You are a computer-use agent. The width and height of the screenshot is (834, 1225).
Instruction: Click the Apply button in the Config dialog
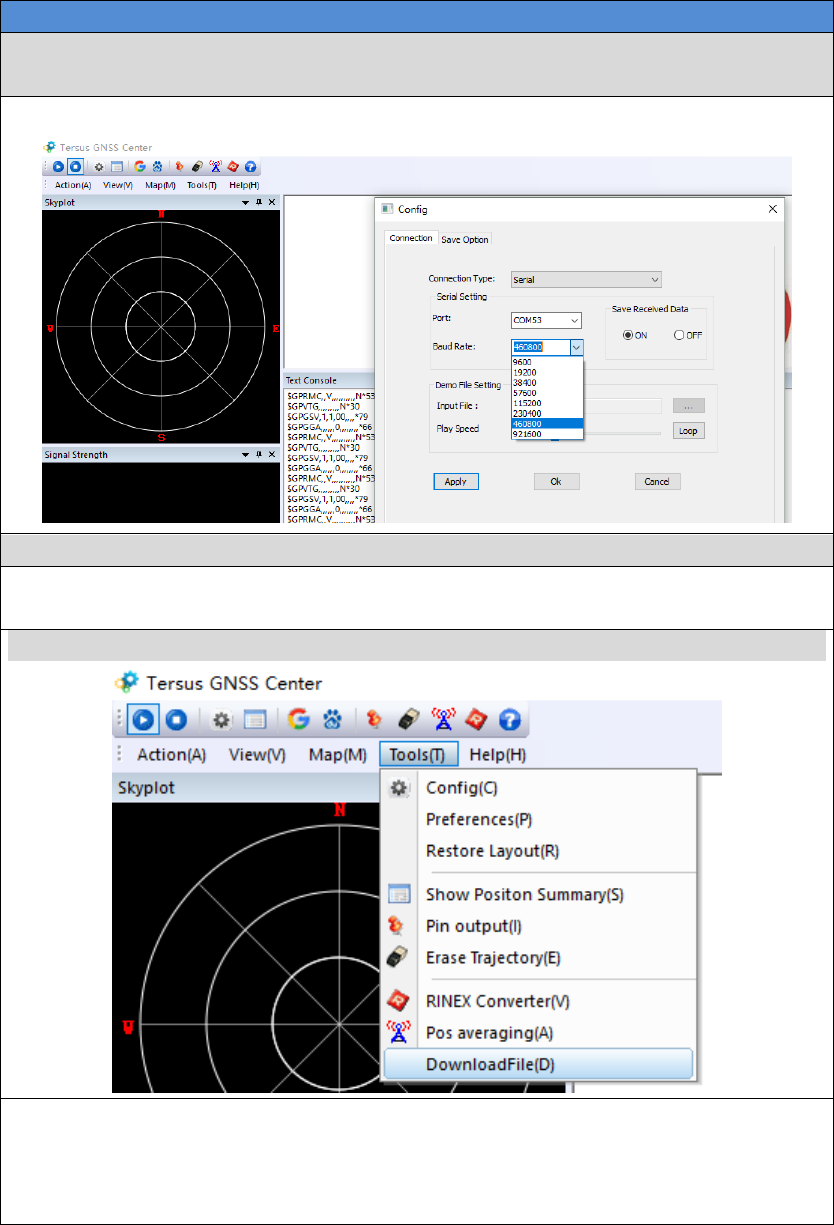(456, 481)
